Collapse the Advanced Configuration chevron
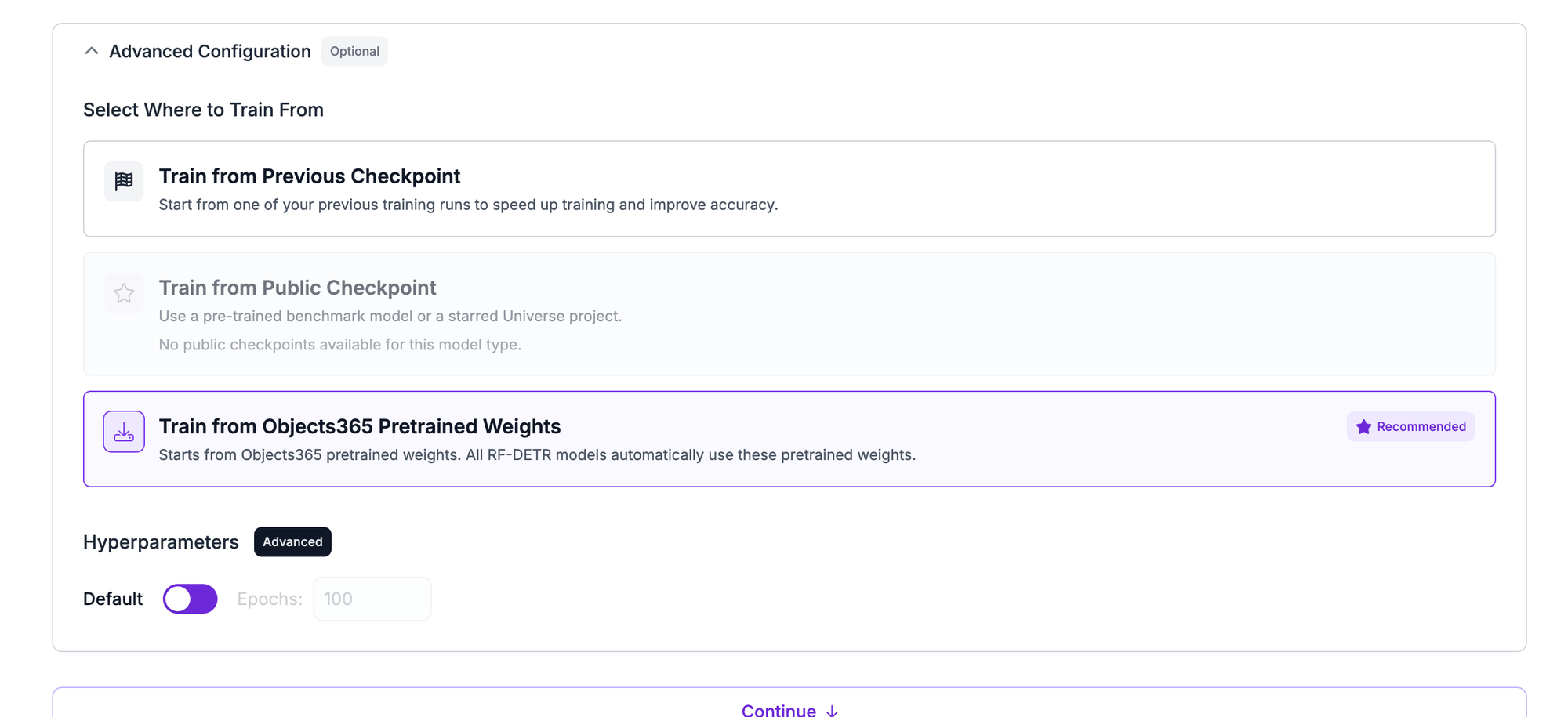Screen dimensions: 1568x717 pyautogui.click(x=92, y=51)
